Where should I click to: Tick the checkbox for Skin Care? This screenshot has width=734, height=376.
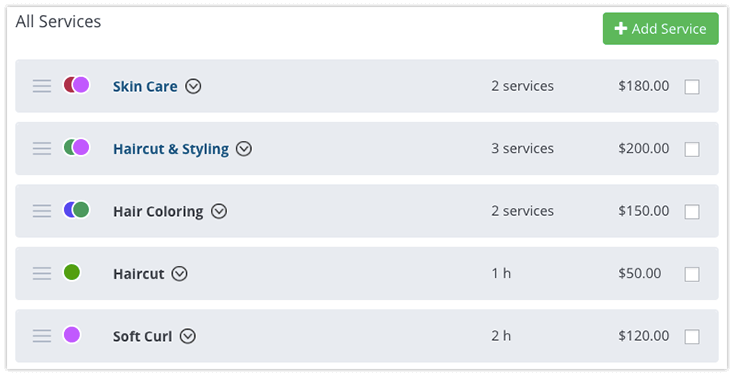pos(692,87)
